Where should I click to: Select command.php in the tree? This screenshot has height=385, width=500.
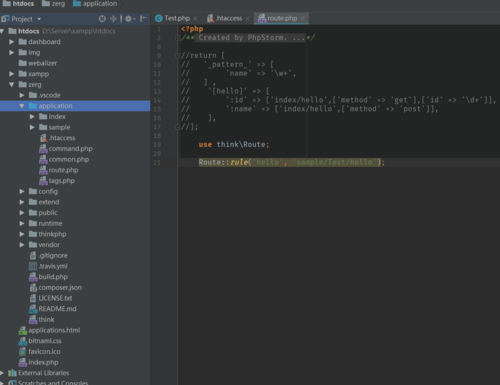pyautogui.click(x=66, y=148)
